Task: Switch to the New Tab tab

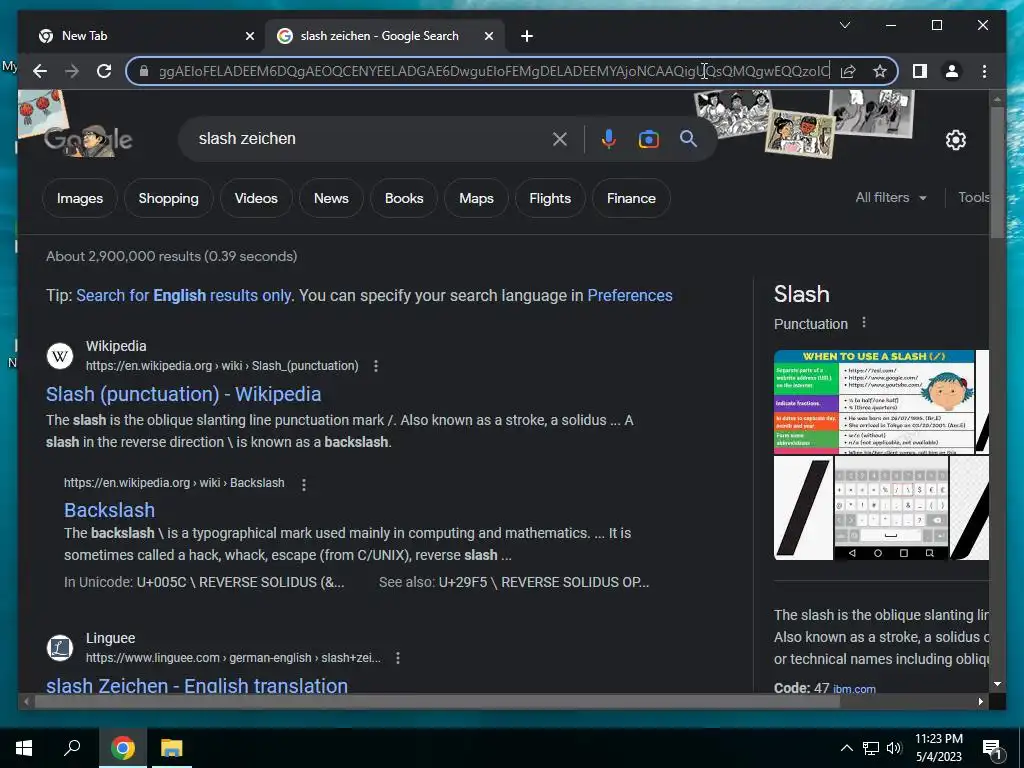Action: point(142,37)
